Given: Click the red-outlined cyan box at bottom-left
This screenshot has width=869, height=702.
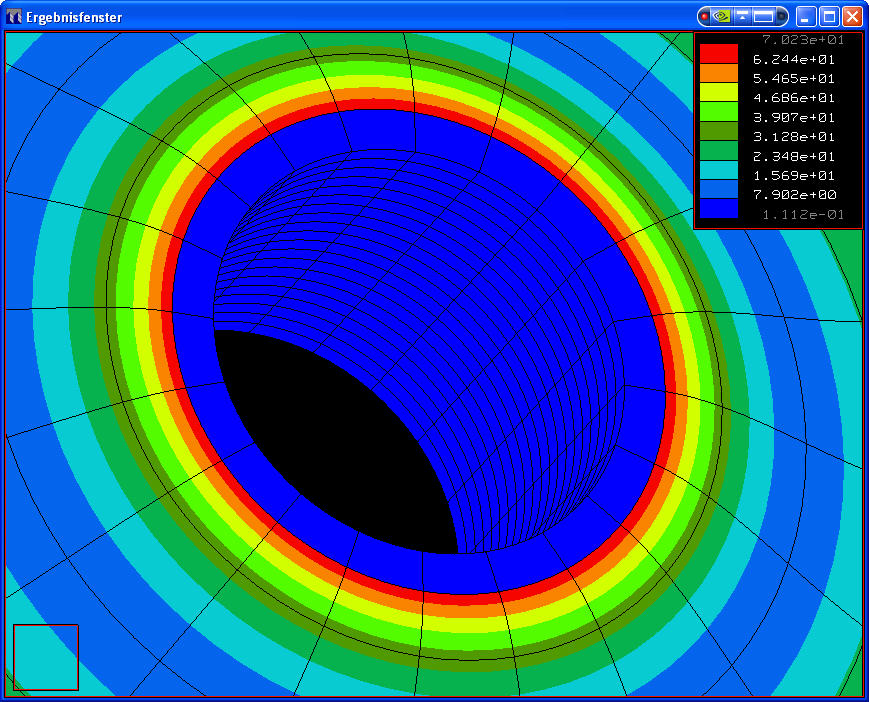Looking at the screenshot, I should tap(45, 658).
